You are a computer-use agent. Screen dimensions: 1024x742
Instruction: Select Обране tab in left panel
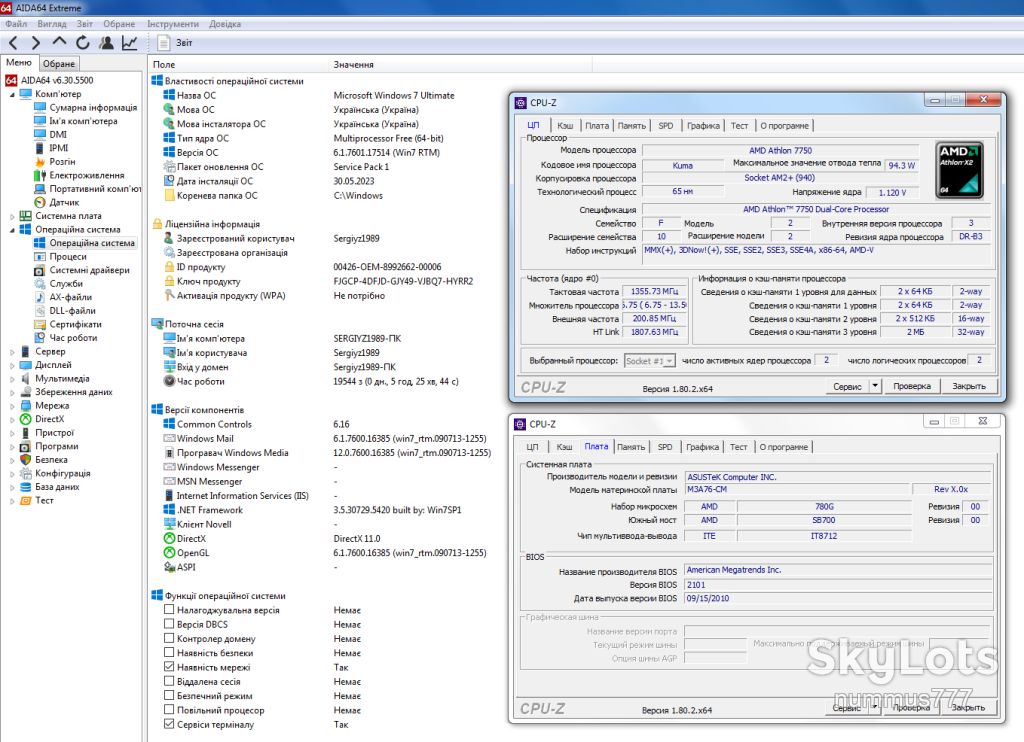(x=59, y=64)
